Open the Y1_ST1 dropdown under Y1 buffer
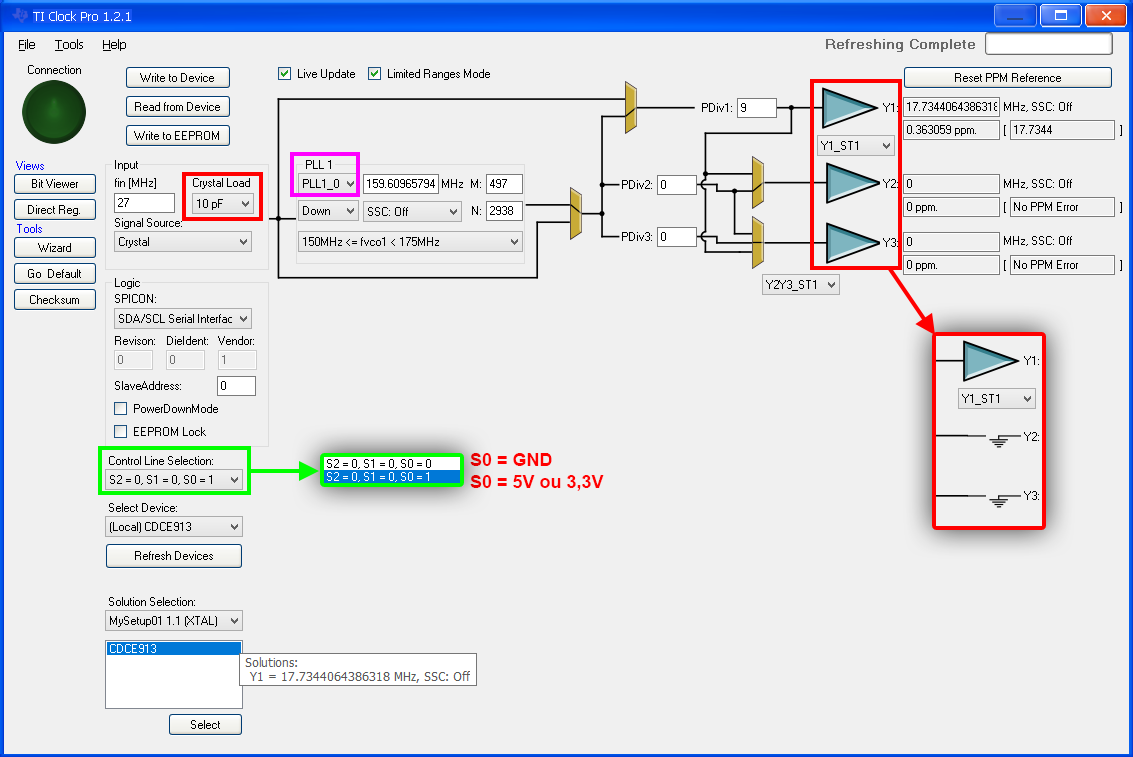This screenshot has width=1133, height=757. click(856, 146)
